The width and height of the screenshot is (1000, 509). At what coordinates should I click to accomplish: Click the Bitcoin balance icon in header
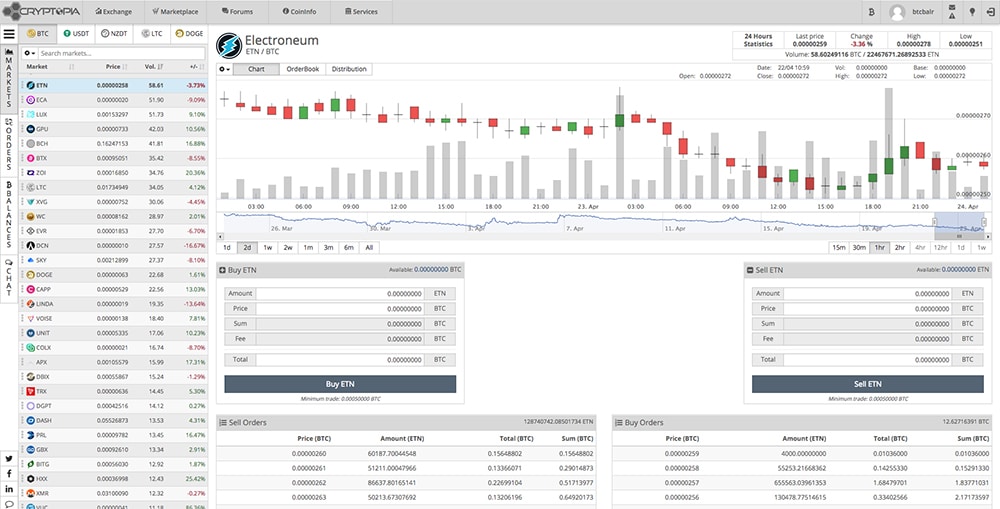pyautogui.click(x=870, y=12)
